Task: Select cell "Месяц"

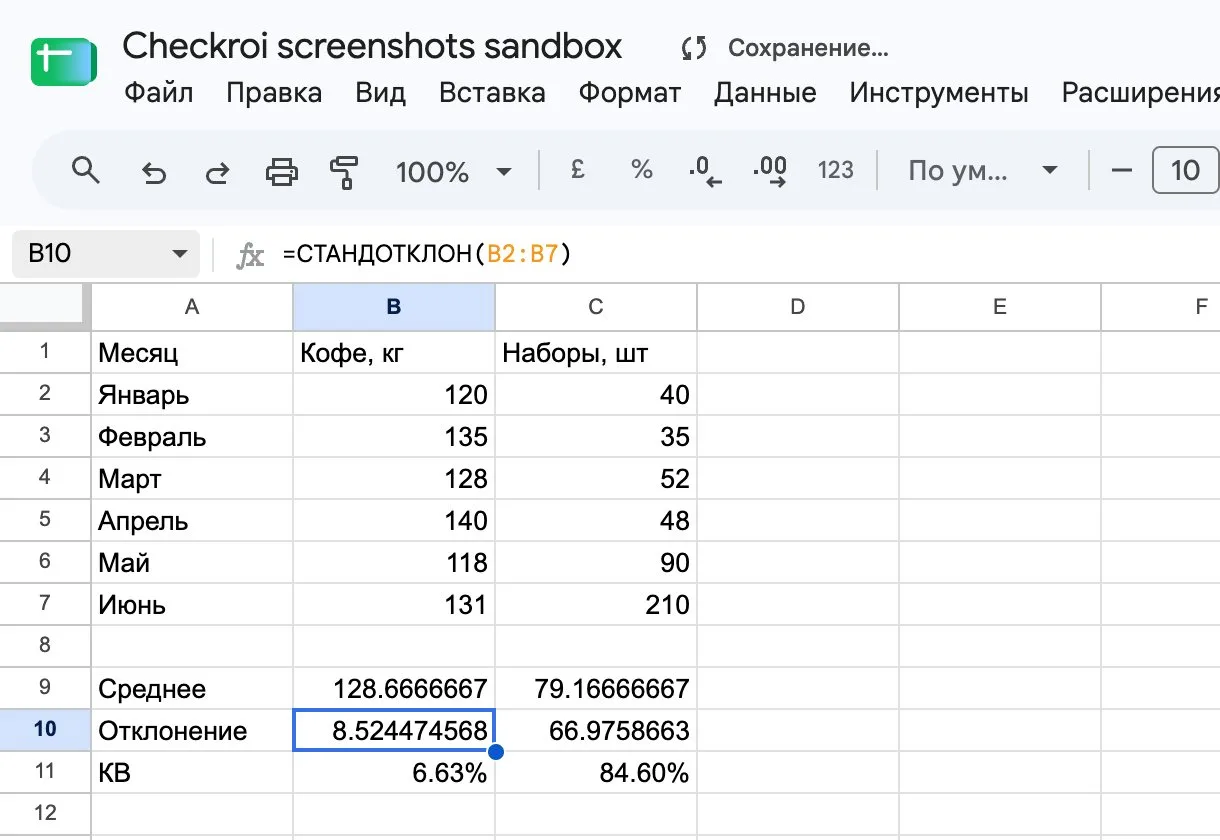Action: [192, 352]
